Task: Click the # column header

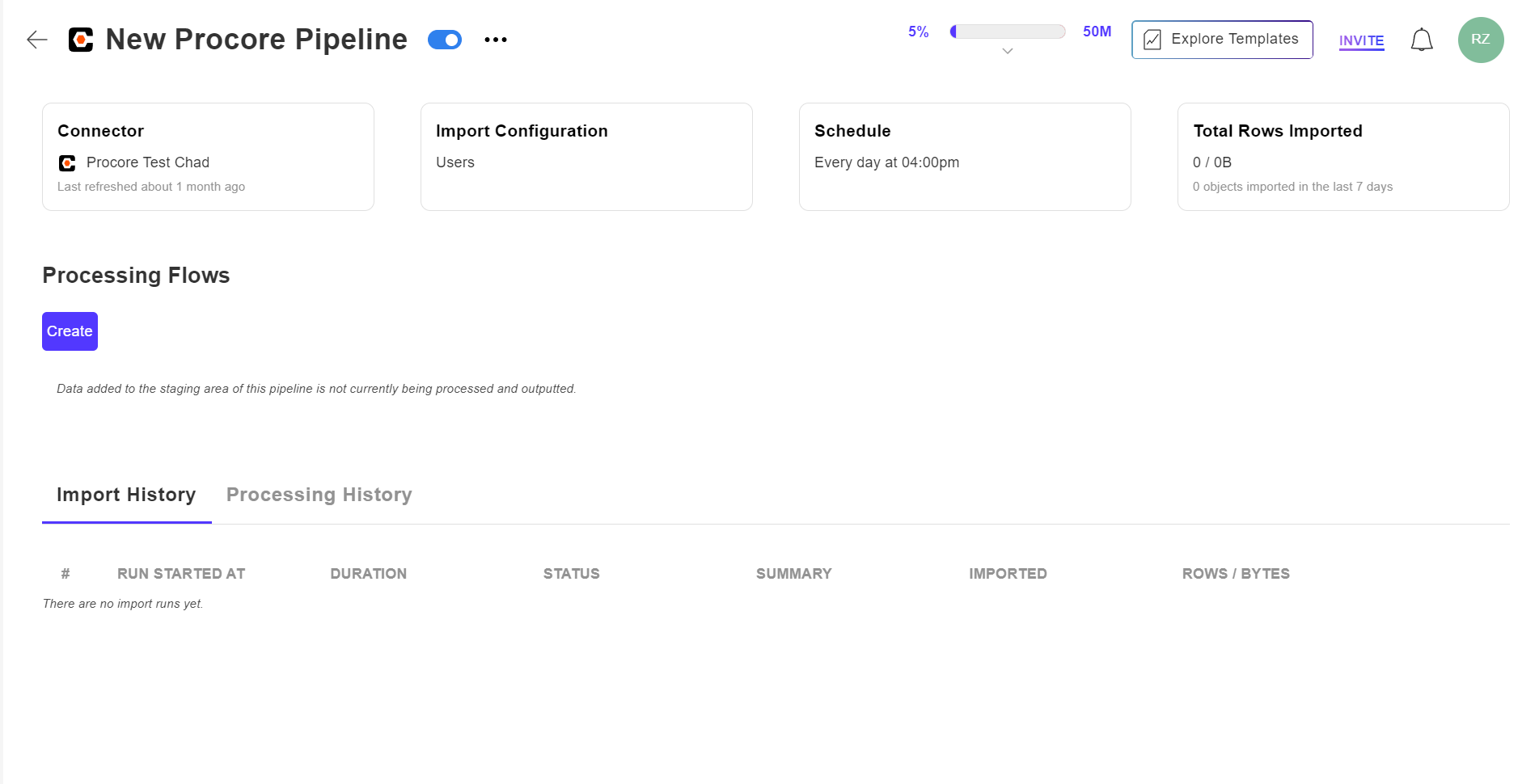Action: click(66, 574)
